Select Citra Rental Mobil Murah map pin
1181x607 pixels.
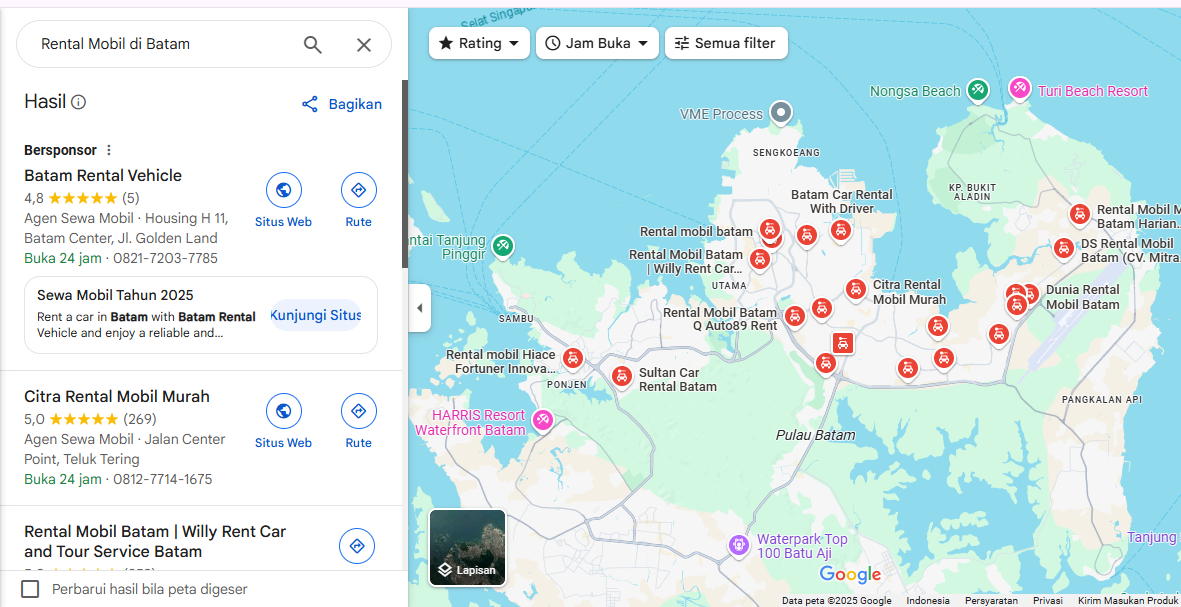pos(855,288)
